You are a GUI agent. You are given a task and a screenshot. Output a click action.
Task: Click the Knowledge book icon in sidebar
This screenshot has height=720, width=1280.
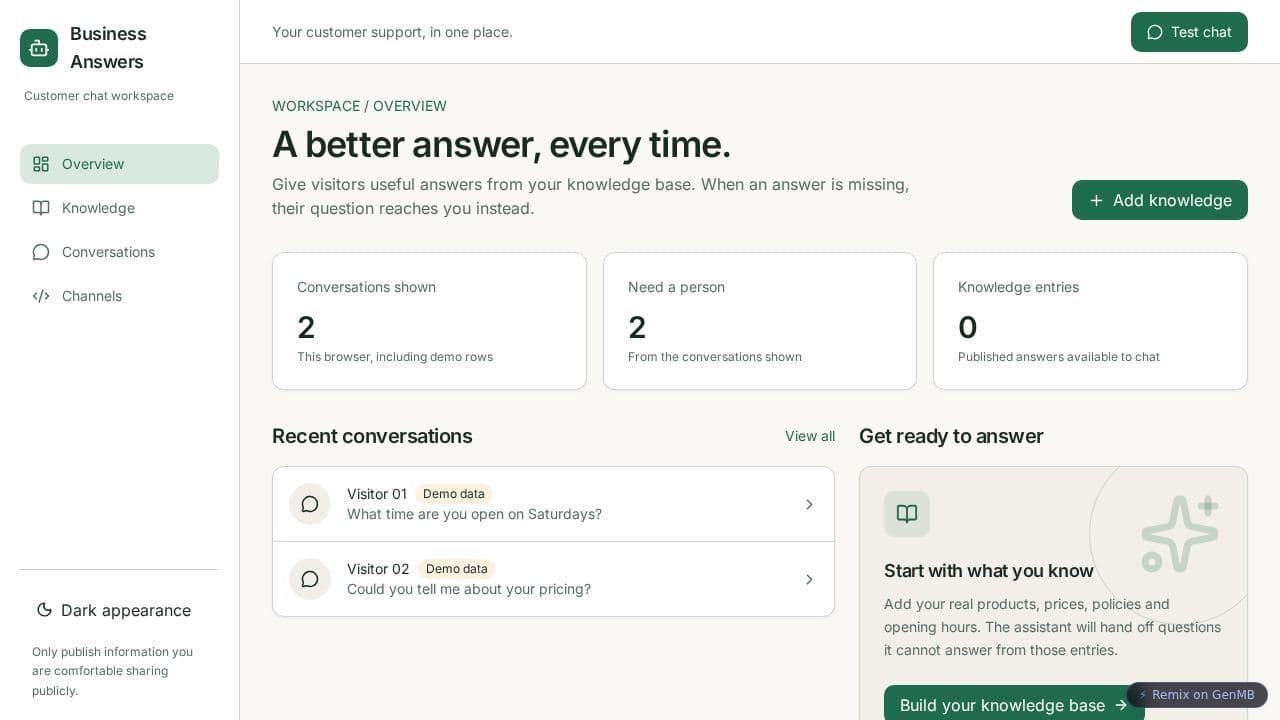pyautogui.click(x=41, y=208)
